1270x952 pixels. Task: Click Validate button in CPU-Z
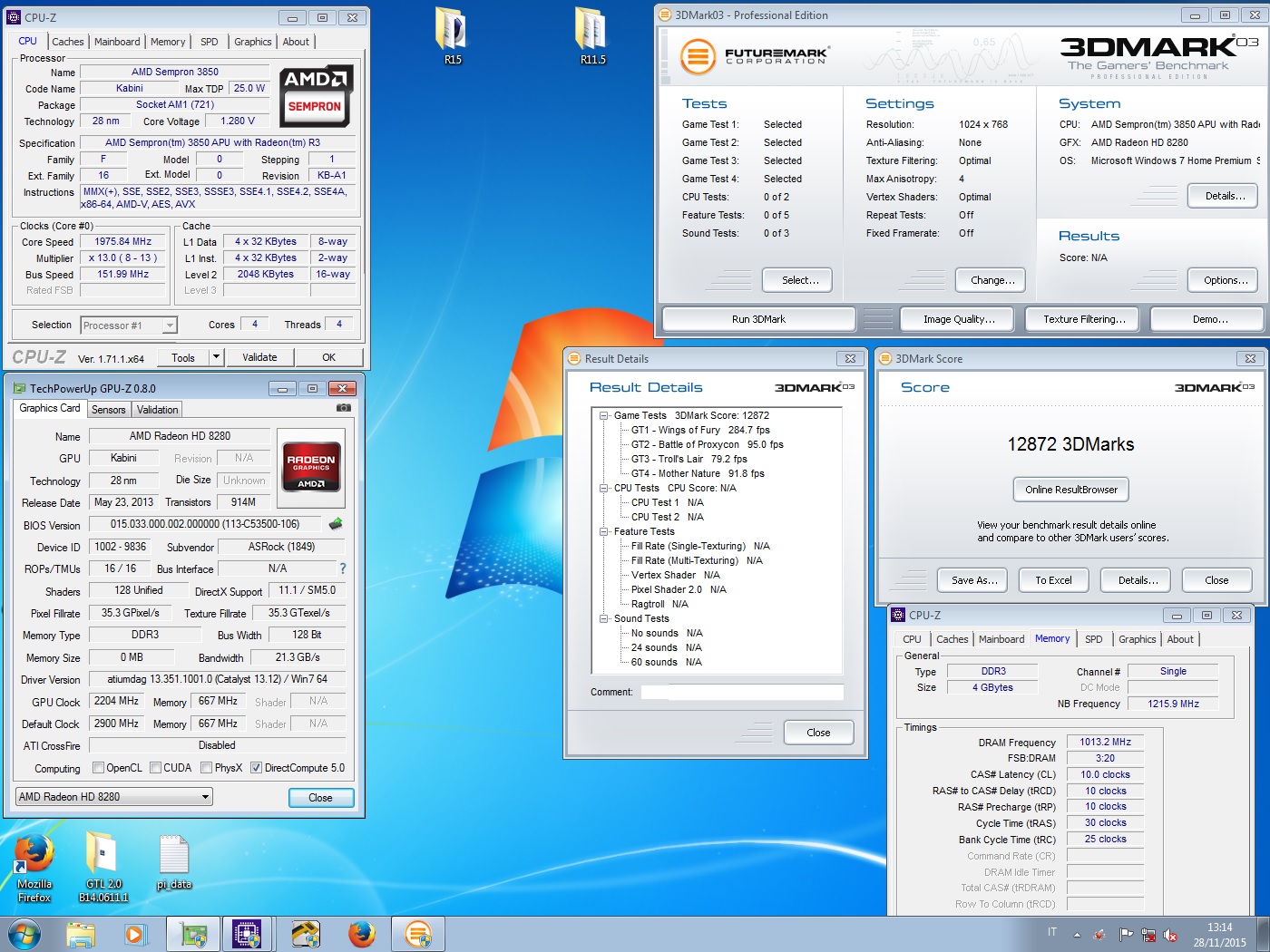pyautogui.click(x=259, y=357)
